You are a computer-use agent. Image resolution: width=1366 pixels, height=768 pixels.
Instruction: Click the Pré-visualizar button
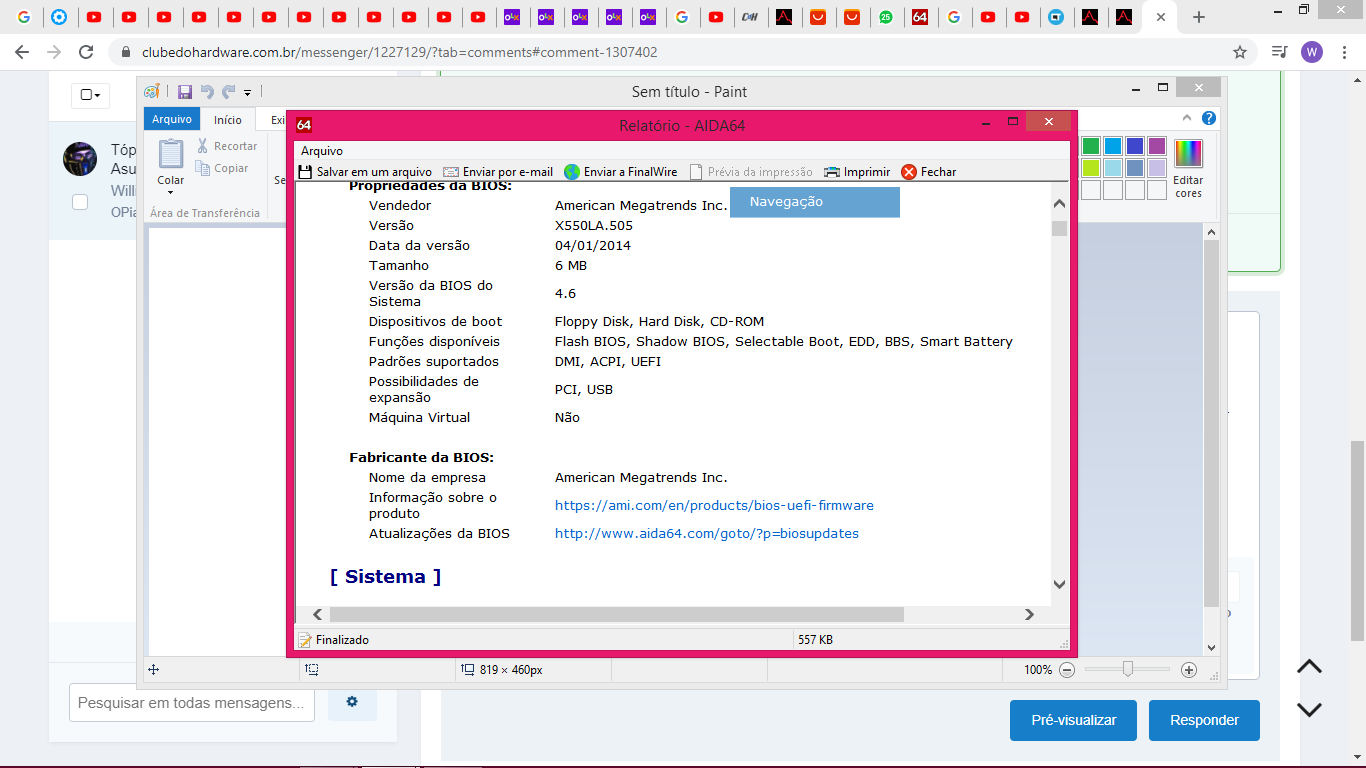pyautogui.click(x=1073, y=720)
